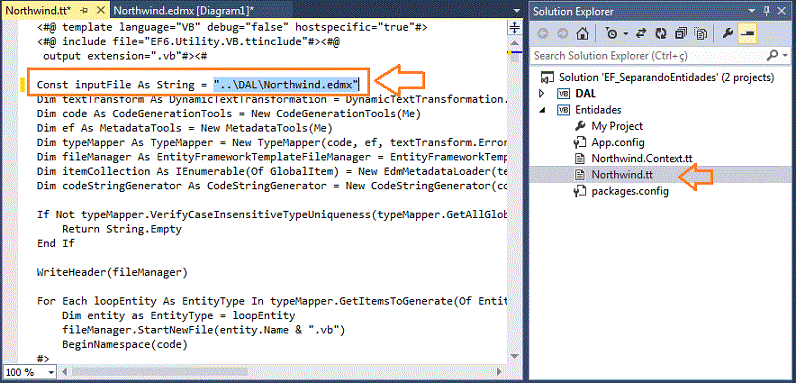
Task: Toggle the pin on Northwind.tt tab
Action: [x=84, y=10]
